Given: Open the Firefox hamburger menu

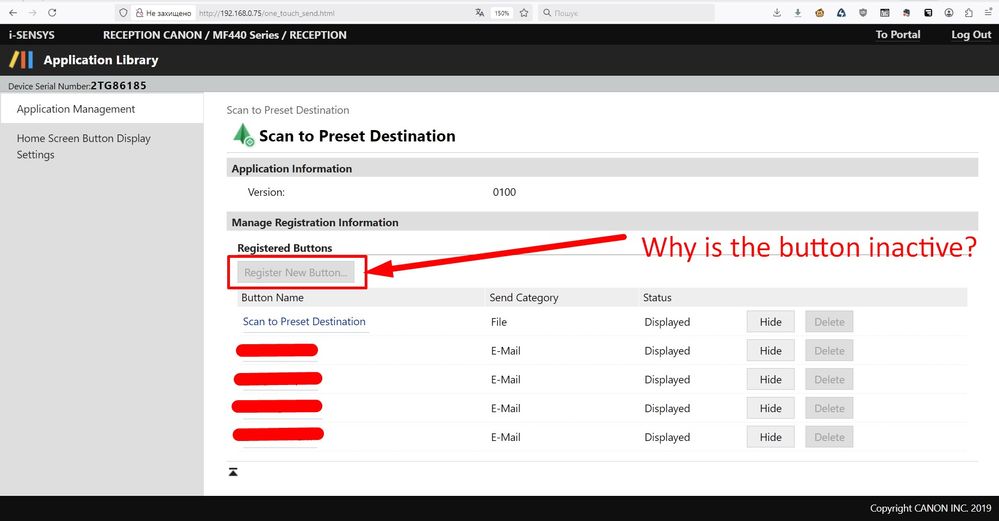Looking at the screenshot, I should tap(988, 13).
